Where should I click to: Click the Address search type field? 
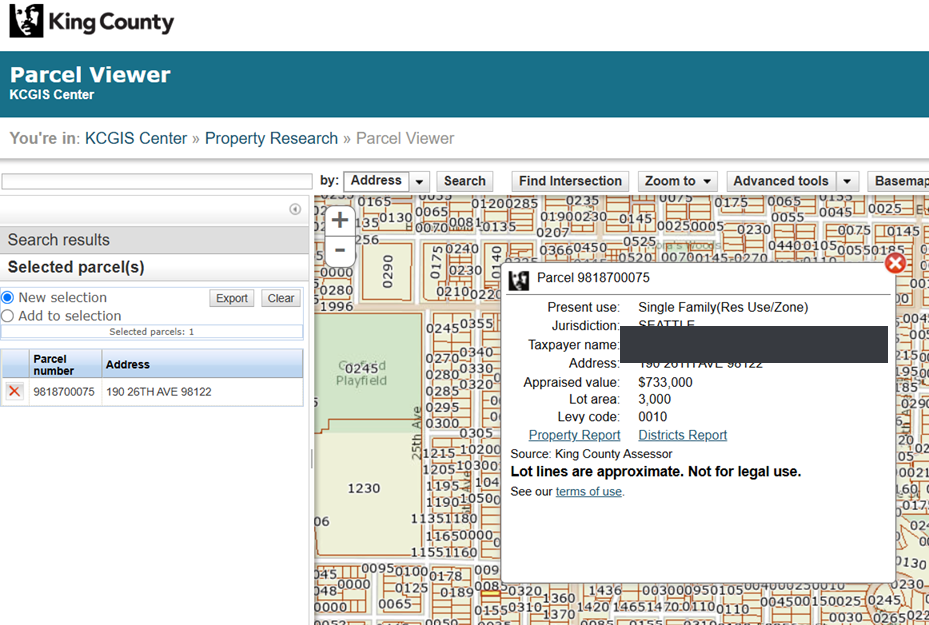coord(376,181)
